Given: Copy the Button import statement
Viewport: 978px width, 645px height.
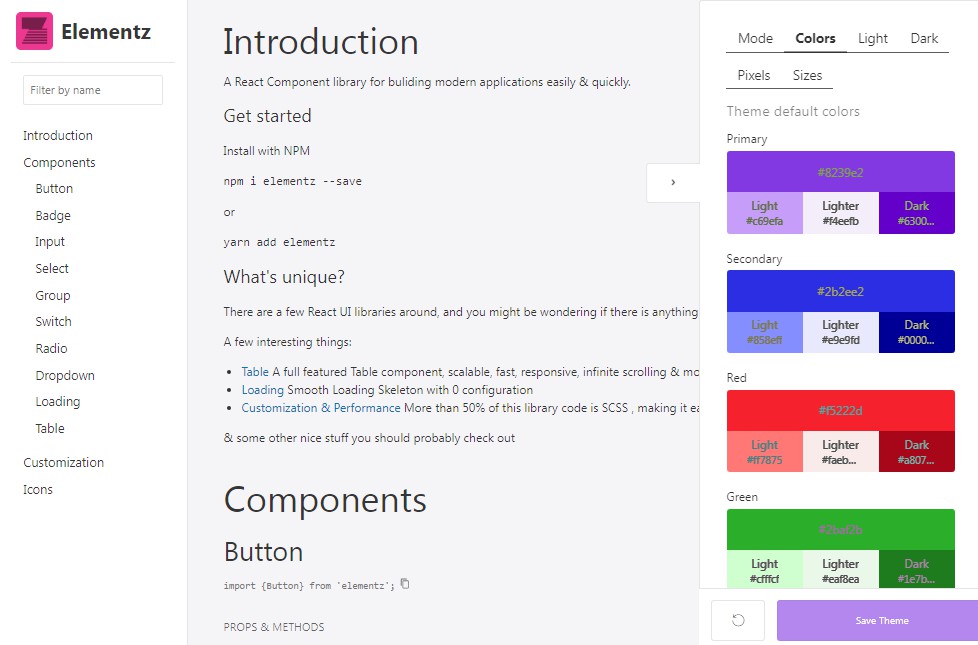Looking at the screenshot, I should (x=405, y=584).
